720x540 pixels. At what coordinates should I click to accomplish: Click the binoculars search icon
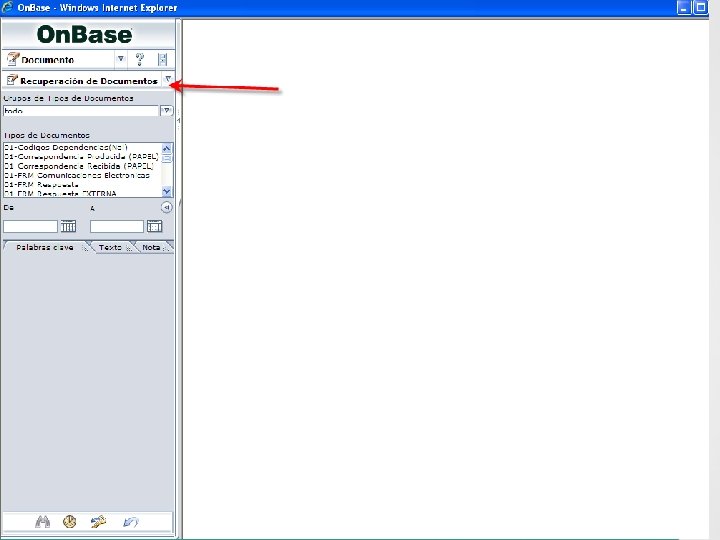point(42,522)
